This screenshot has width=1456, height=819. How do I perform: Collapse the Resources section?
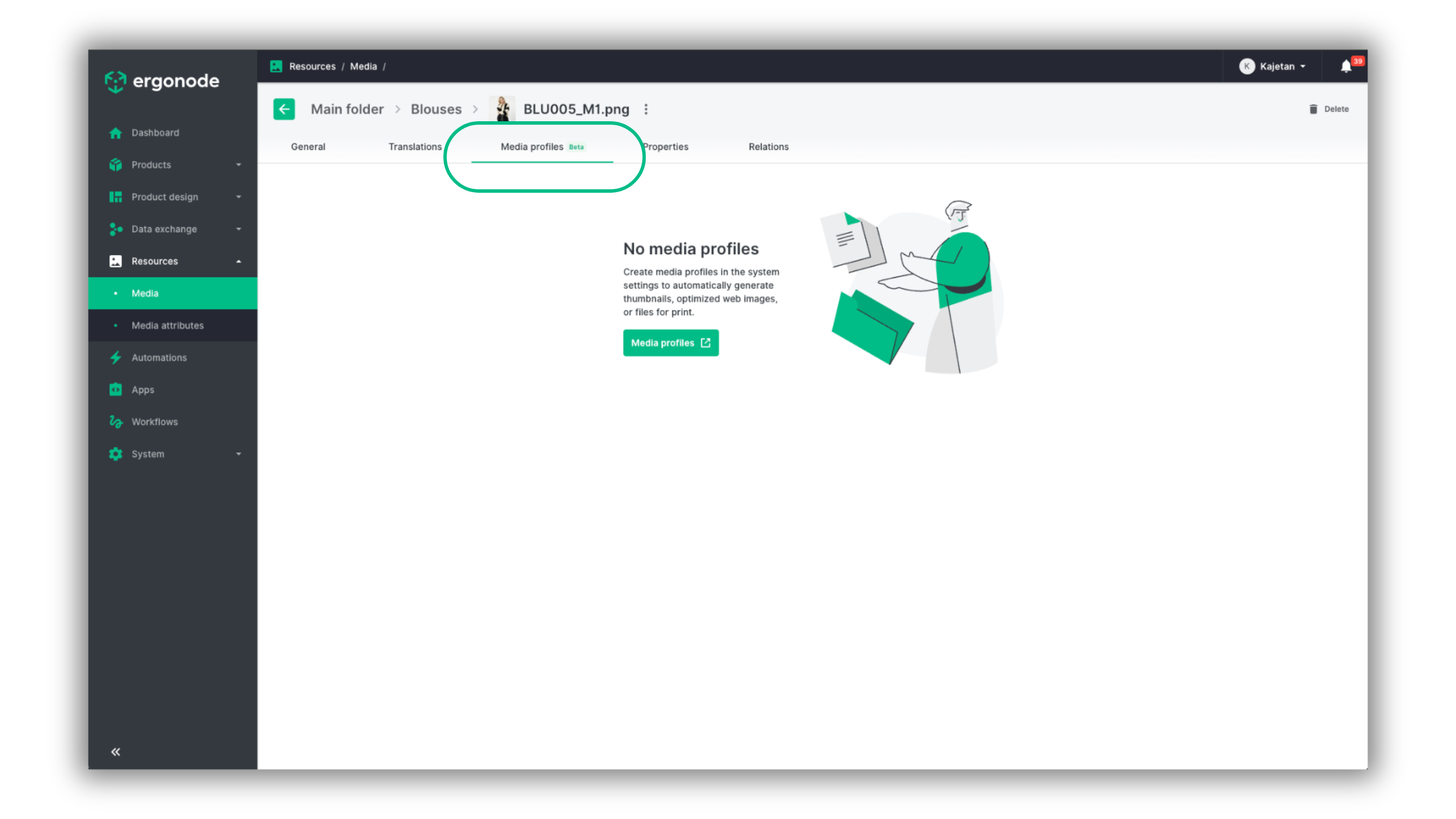tap(238, 261)
